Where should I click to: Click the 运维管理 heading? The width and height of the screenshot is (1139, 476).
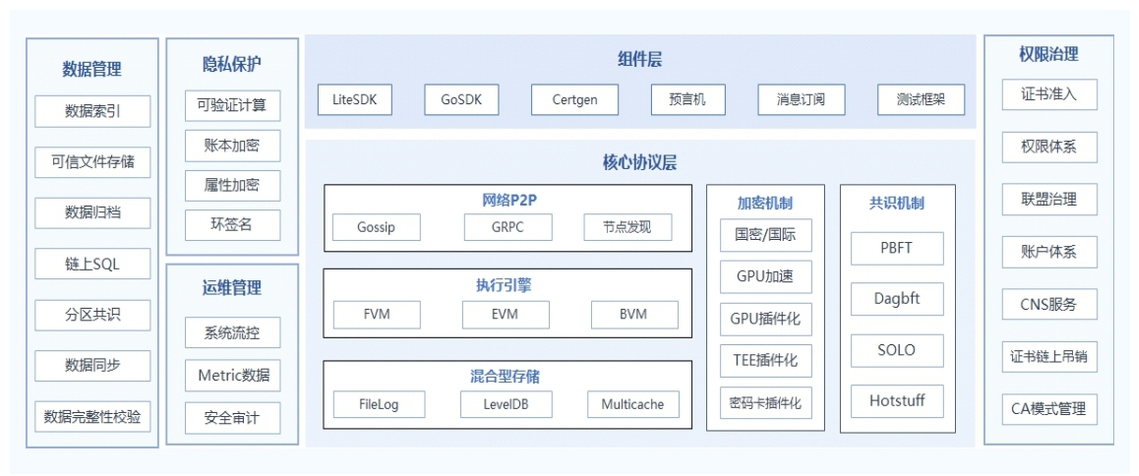(232, 289)
